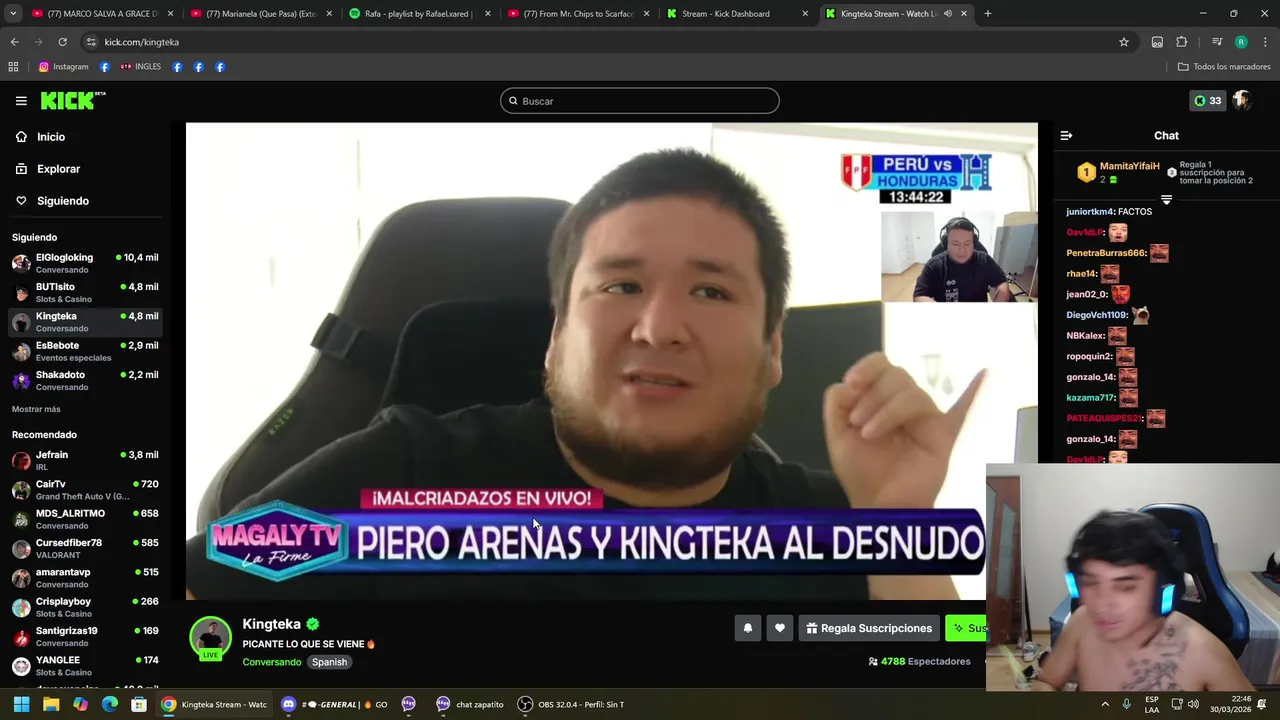
Task: Click juniortkm4 username in chat
Action: click(1089, 212)
